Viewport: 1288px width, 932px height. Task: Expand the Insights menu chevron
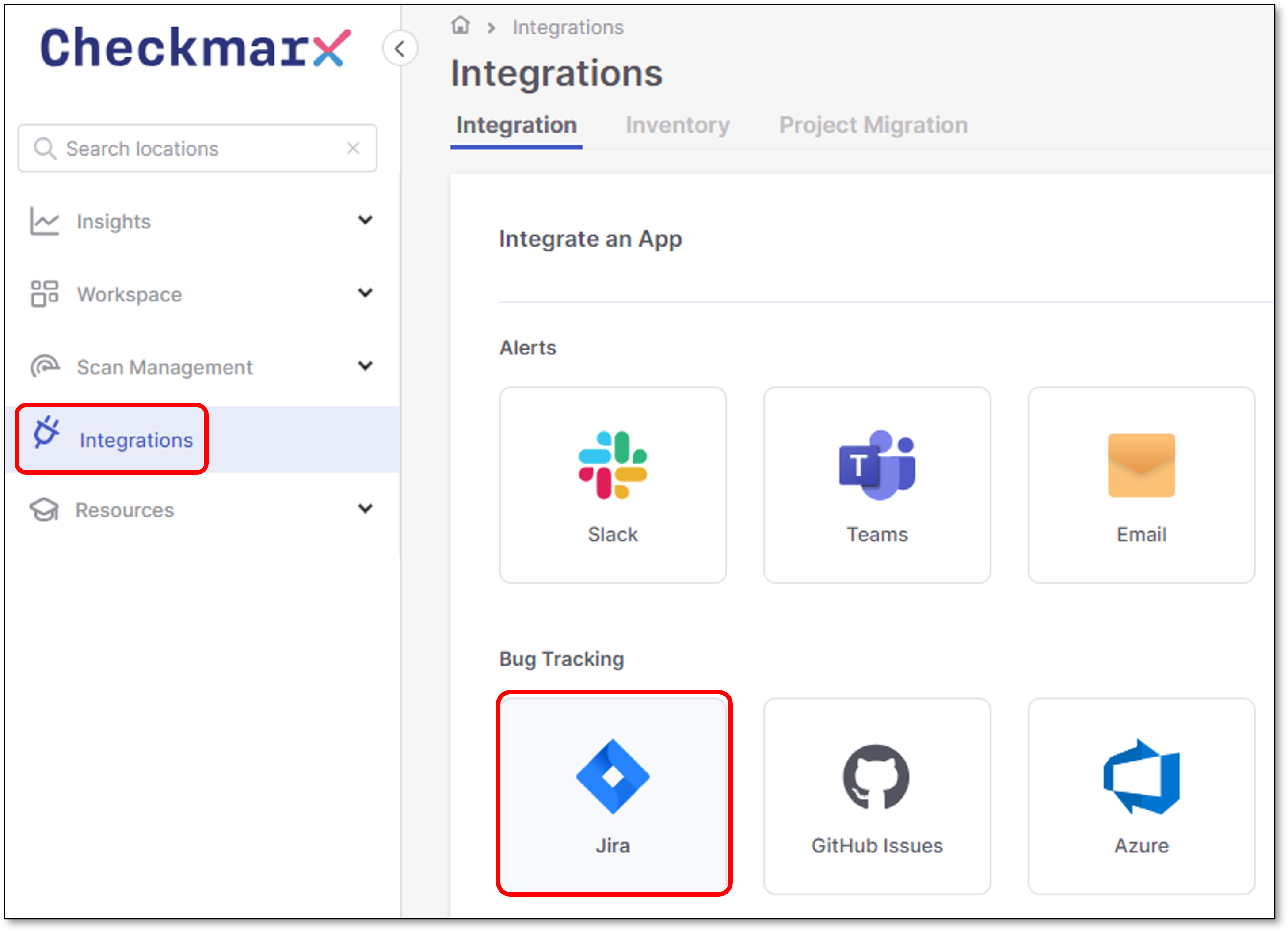(365, 220)
